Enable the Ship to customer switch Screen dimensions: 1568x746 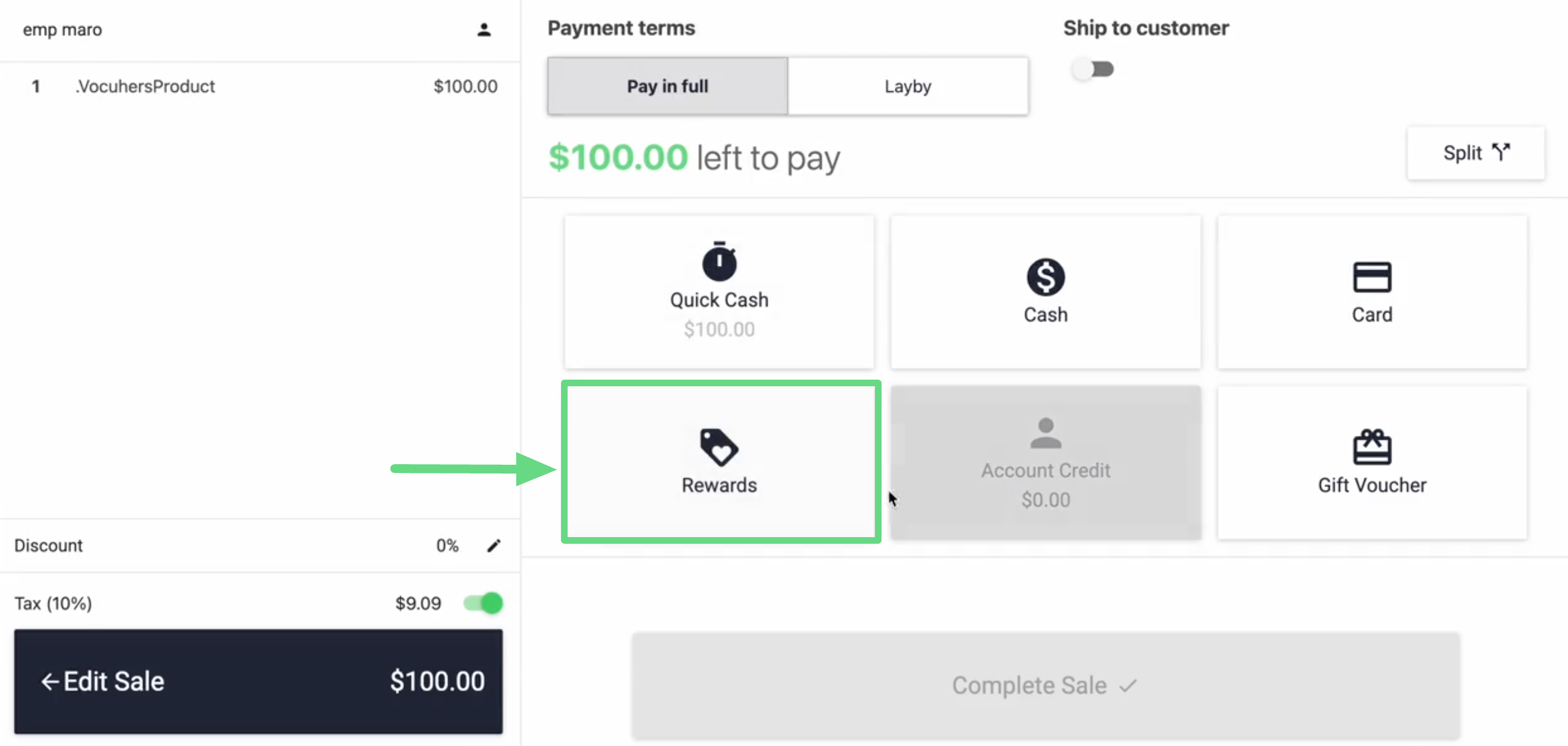tap(1093, 70)
